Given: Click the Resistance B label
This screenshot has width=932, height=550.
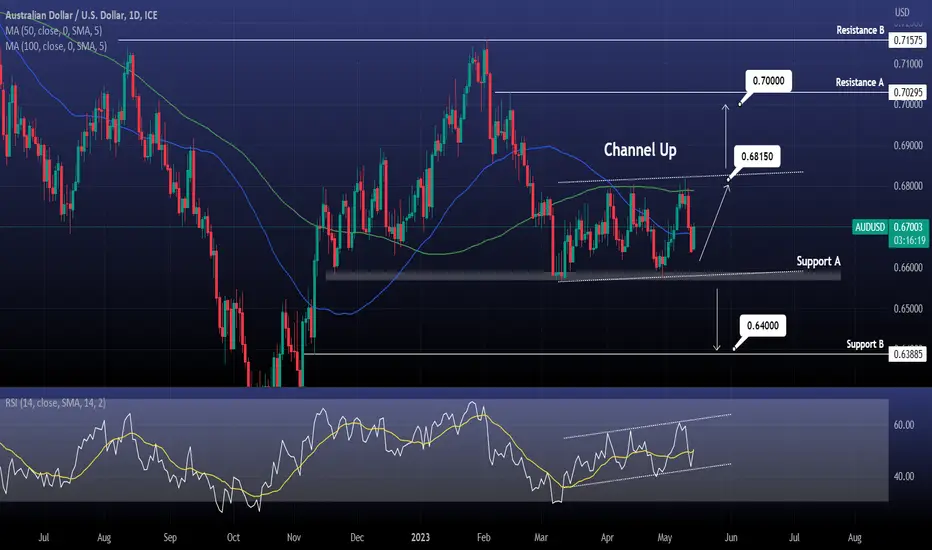Looking at the screenshot, I should [x=860, y=30].
